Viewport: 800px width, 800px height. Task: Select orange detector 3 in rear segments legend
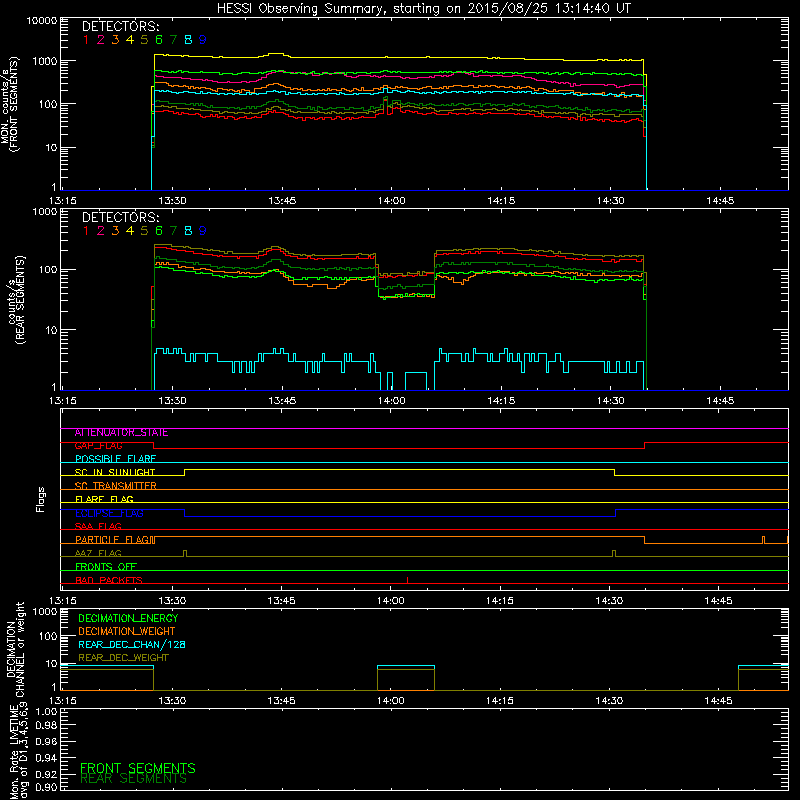(x=115, y=231)
